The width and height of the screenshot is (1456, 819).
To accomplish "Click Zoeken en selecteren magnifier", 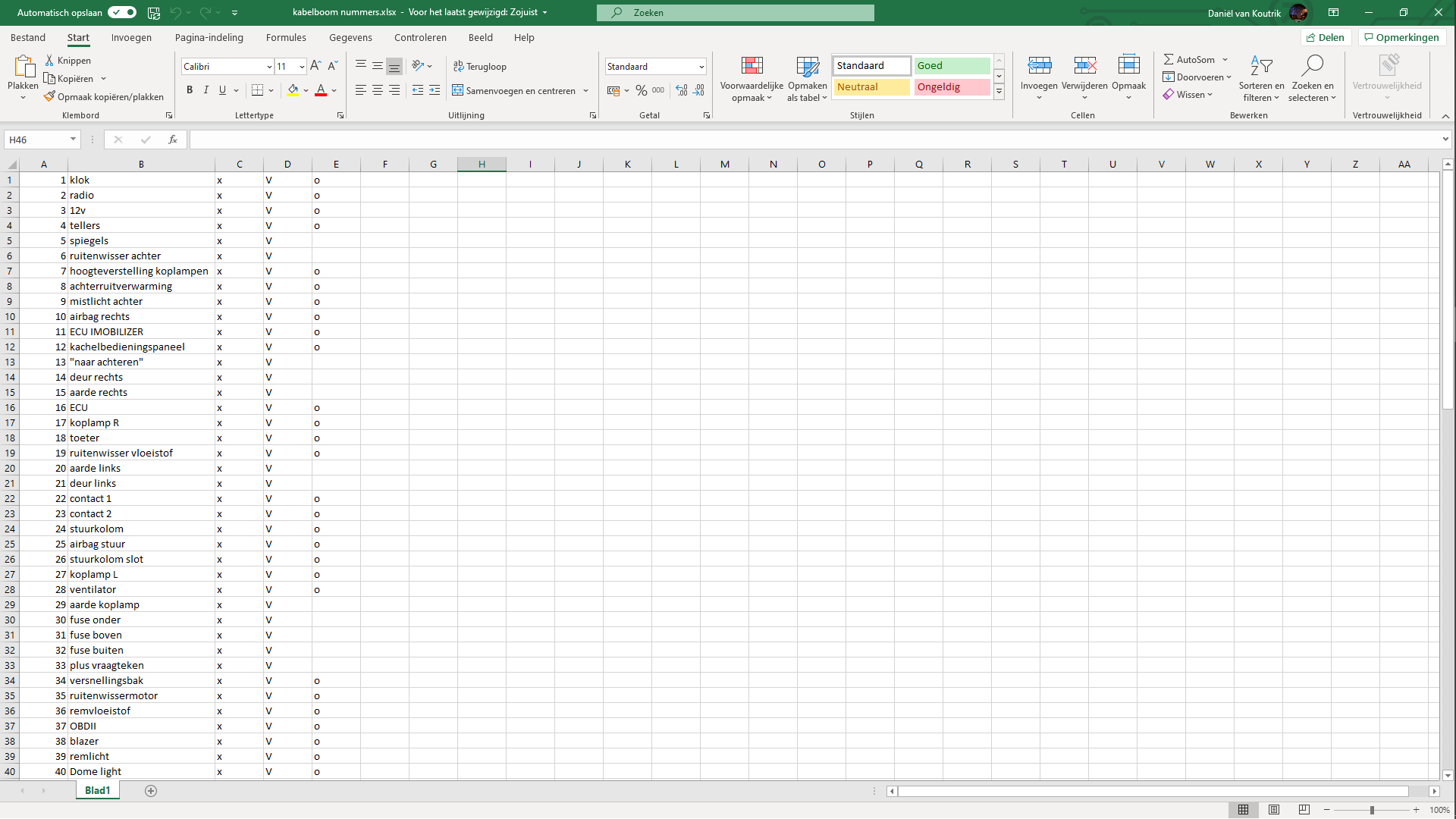I will pos(1312,66).
